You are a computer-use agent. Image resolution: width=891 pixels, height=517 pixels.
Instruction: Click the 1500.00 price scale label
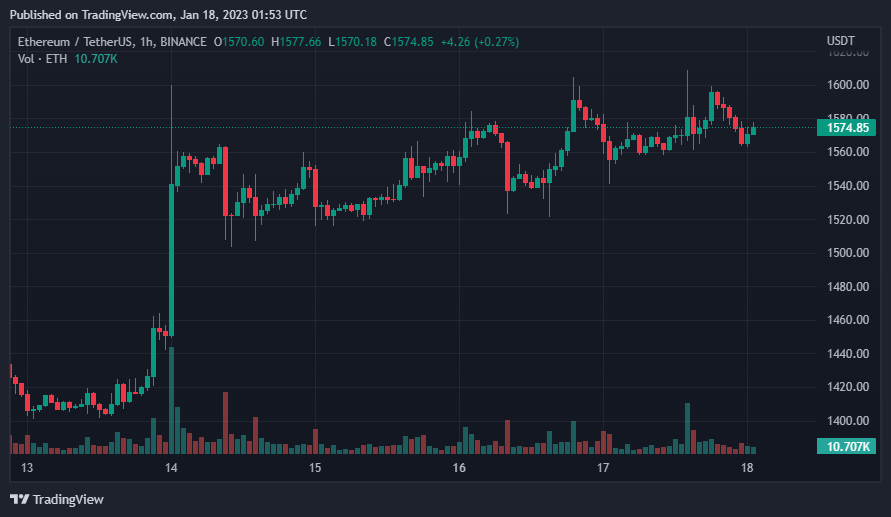(x=848, y=253)
